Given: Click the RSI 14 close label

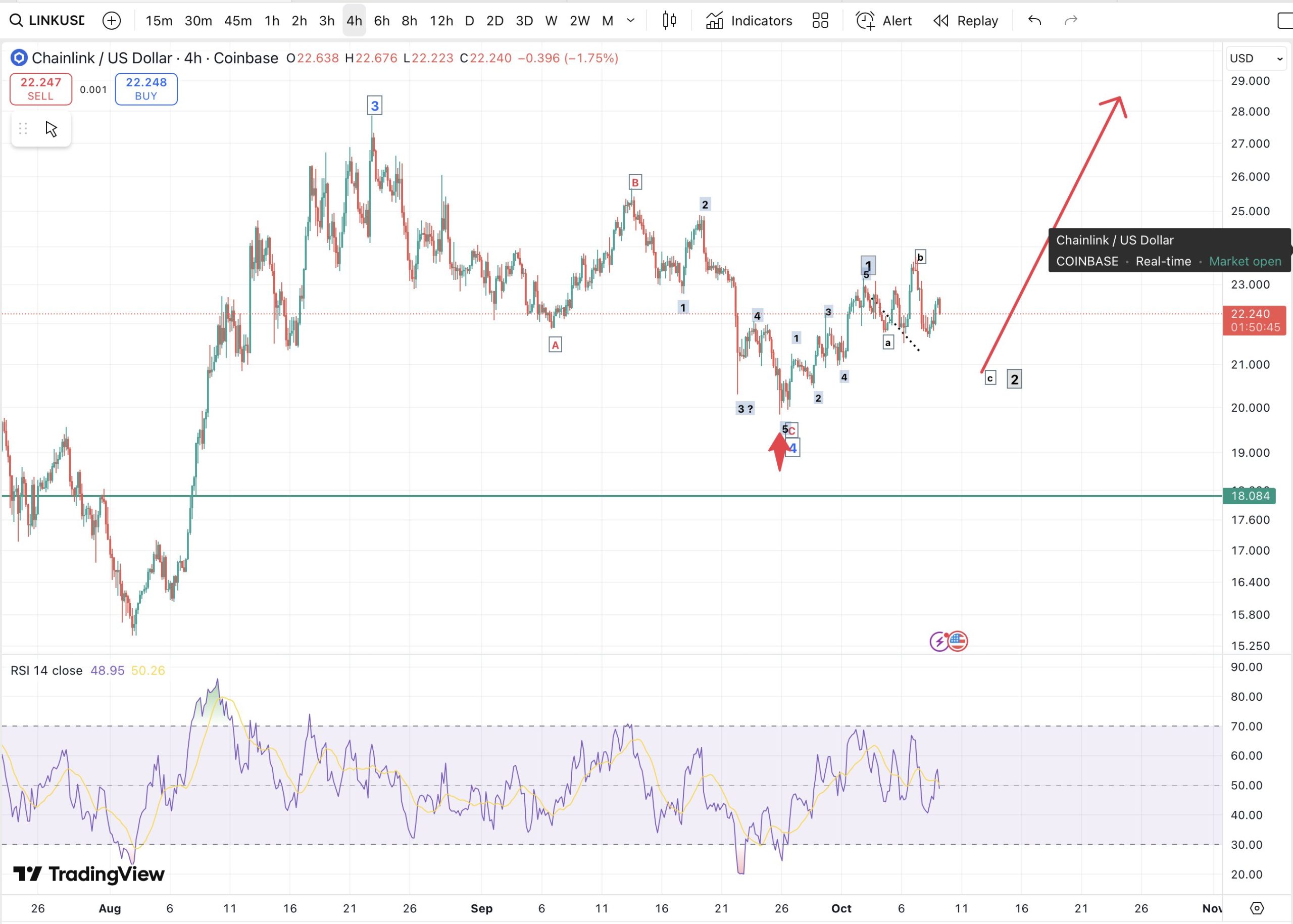Looking at the screenshot, I should 45,670.
